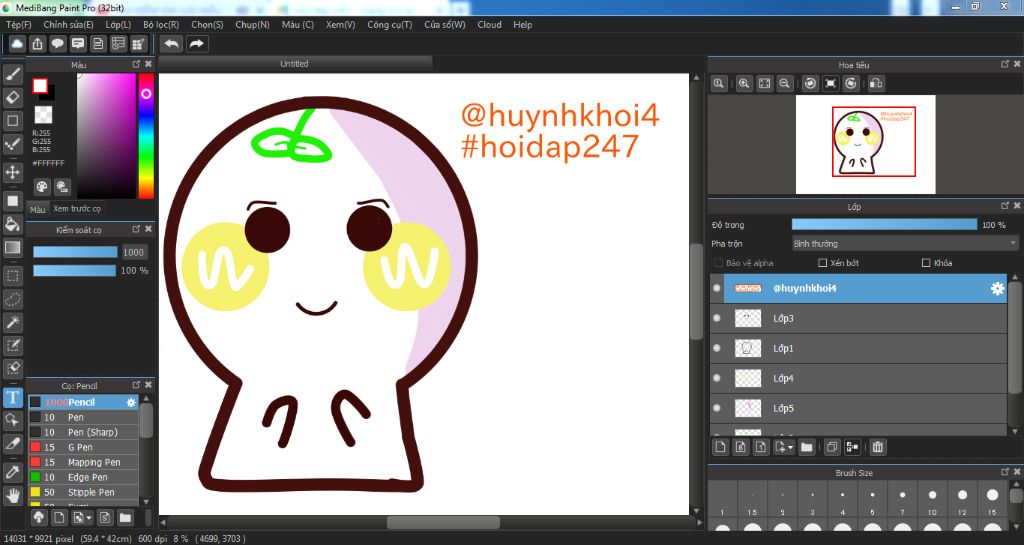
Task: Select the Eyedropper tool
Action: pos(12,473)
